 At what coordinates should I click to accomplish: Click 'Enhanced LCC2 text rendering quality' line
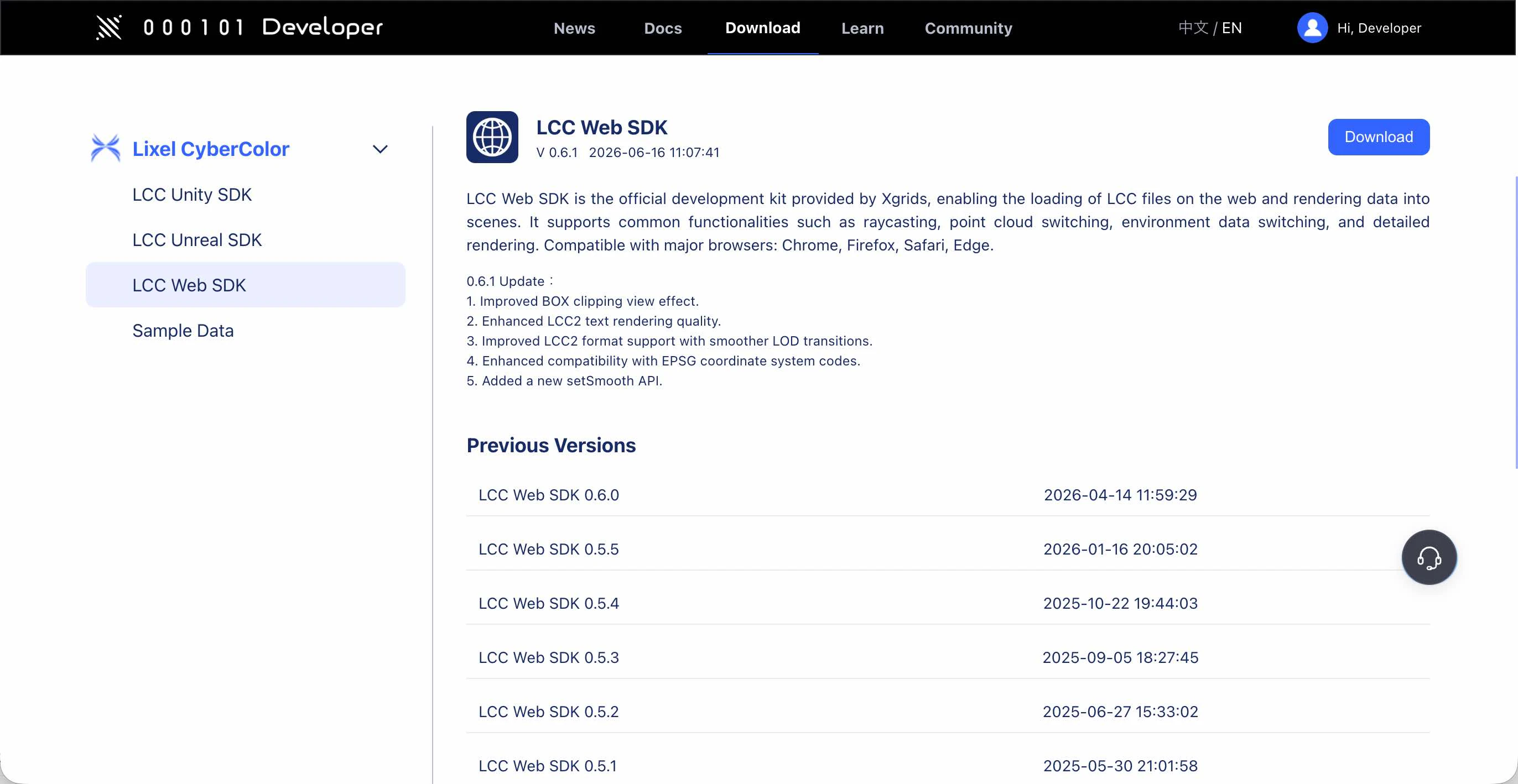[x=593, y=321]
